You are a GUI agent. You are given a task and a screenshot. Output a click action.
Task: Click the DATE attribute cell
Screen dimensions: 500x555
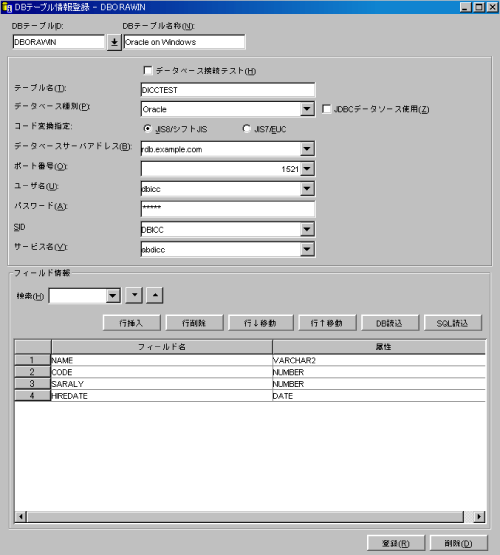coord(379,396)
